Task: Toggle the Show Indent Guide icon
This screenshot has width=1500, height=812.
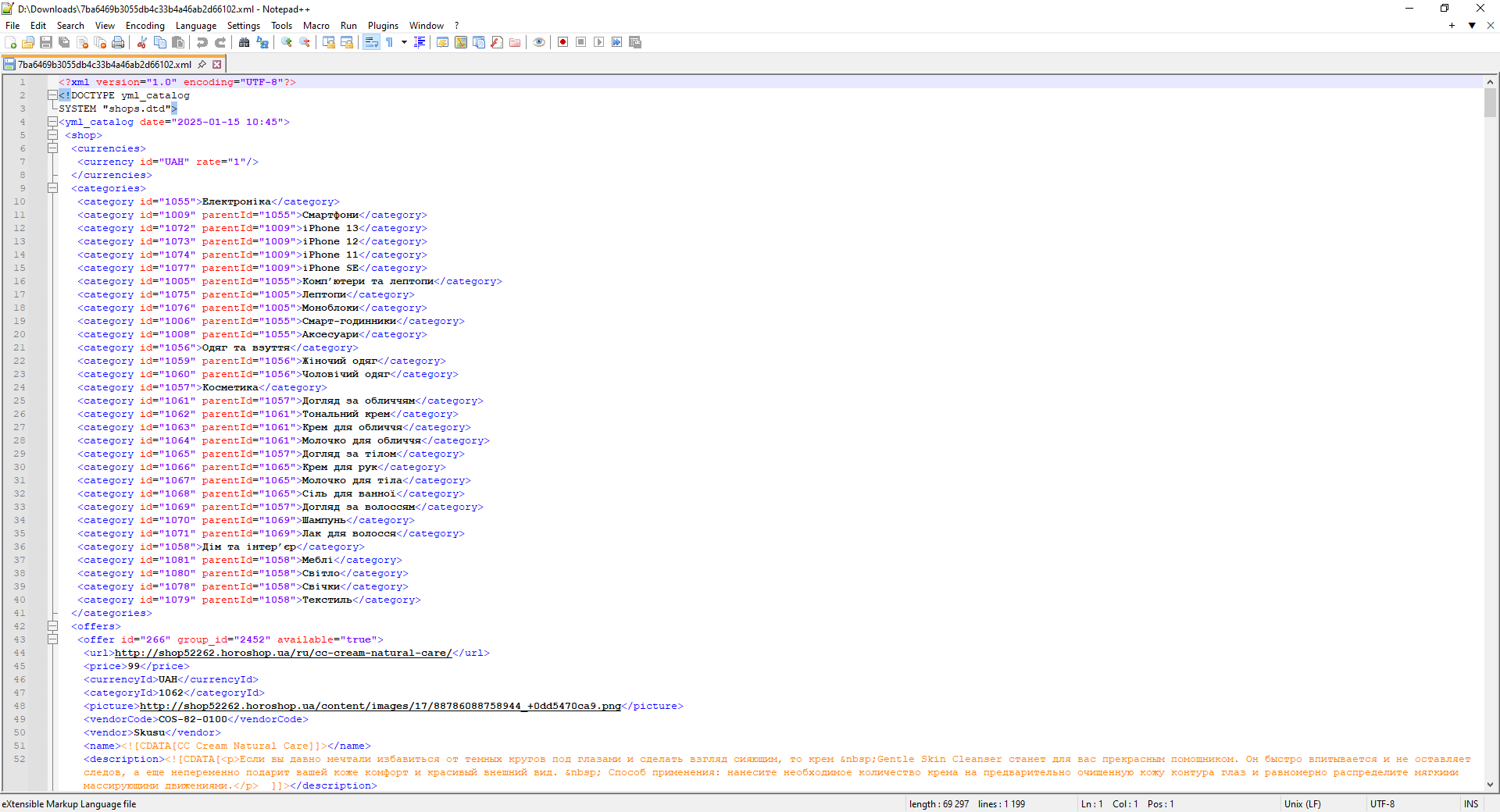Action: click(x=420, y=42)
